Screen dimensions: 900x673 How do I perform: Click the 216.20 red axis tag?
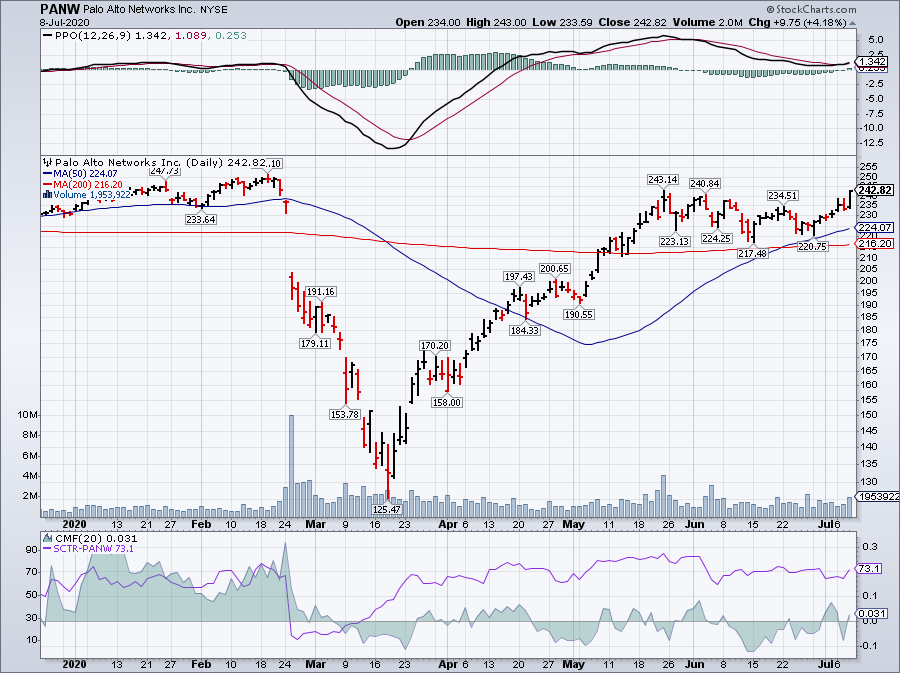876,244
